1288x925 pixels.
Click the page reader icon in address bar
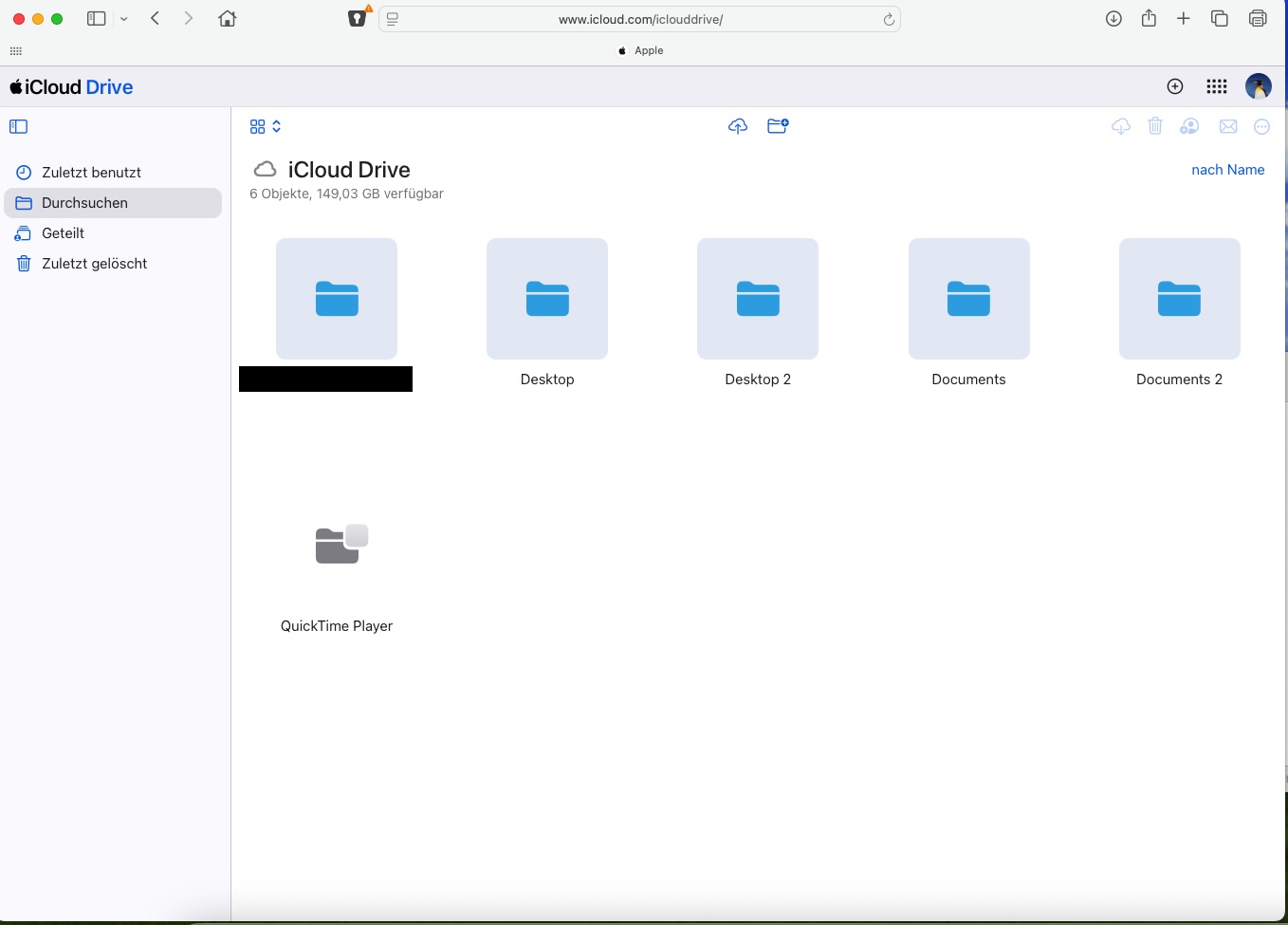pyautogui.click(x=393, y=19)
